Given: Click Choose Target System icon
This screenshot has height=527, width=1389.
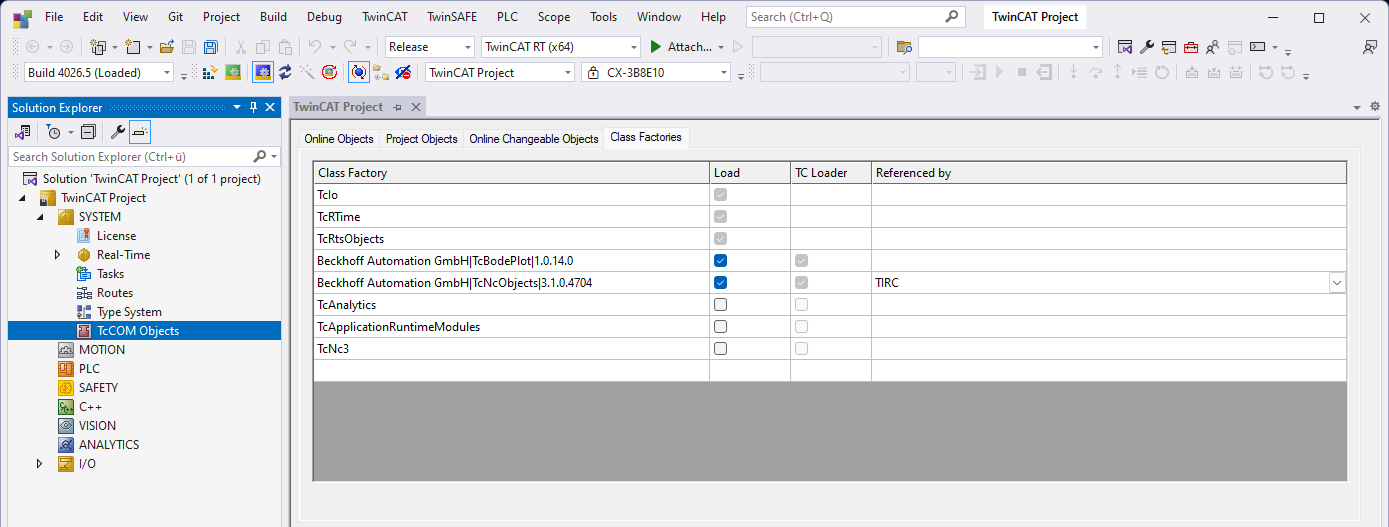Looking at the screenshot, I should click(x=381, y=72).
